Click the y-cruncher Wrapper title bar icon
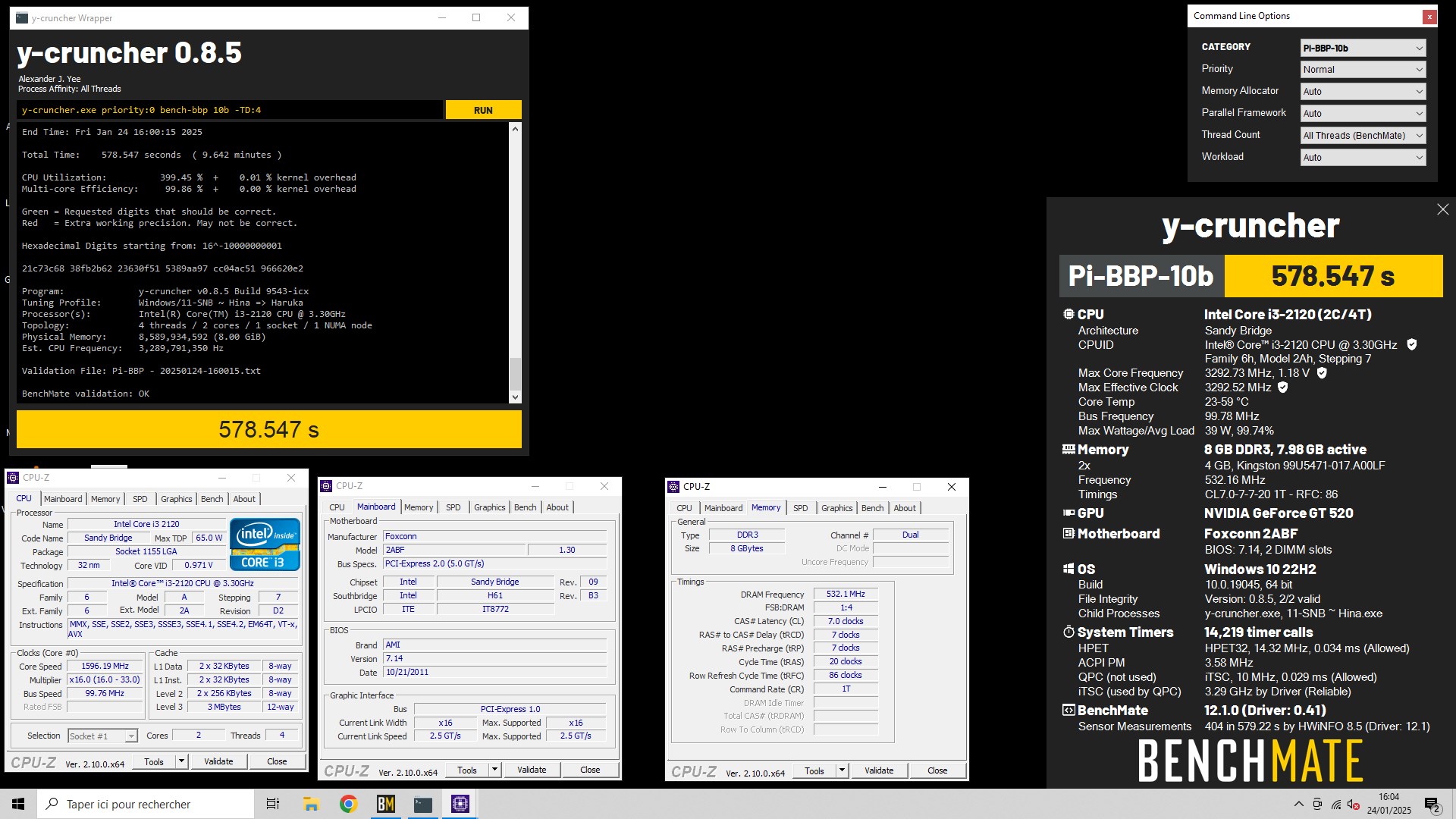 (22, 17)
